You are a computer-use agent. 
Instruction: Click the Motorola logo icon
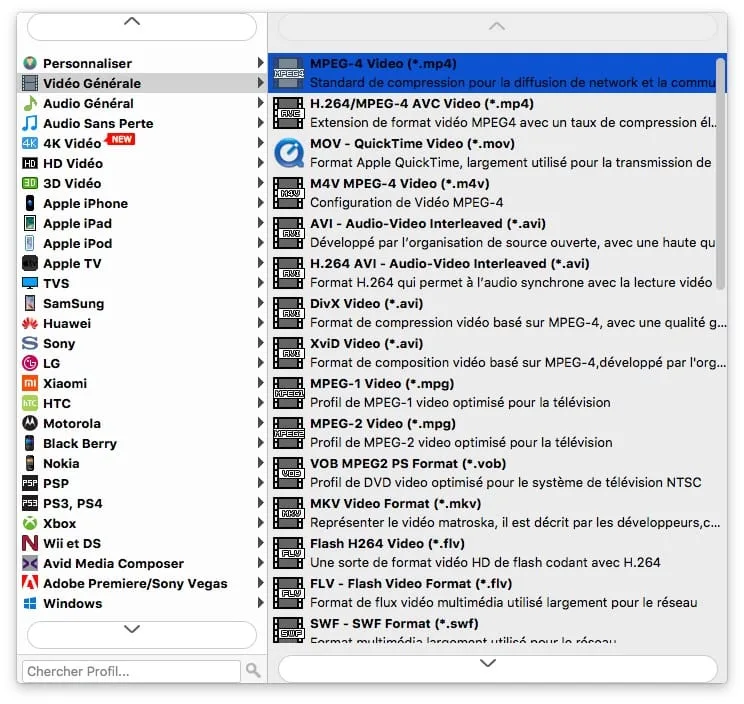point(30,423)
